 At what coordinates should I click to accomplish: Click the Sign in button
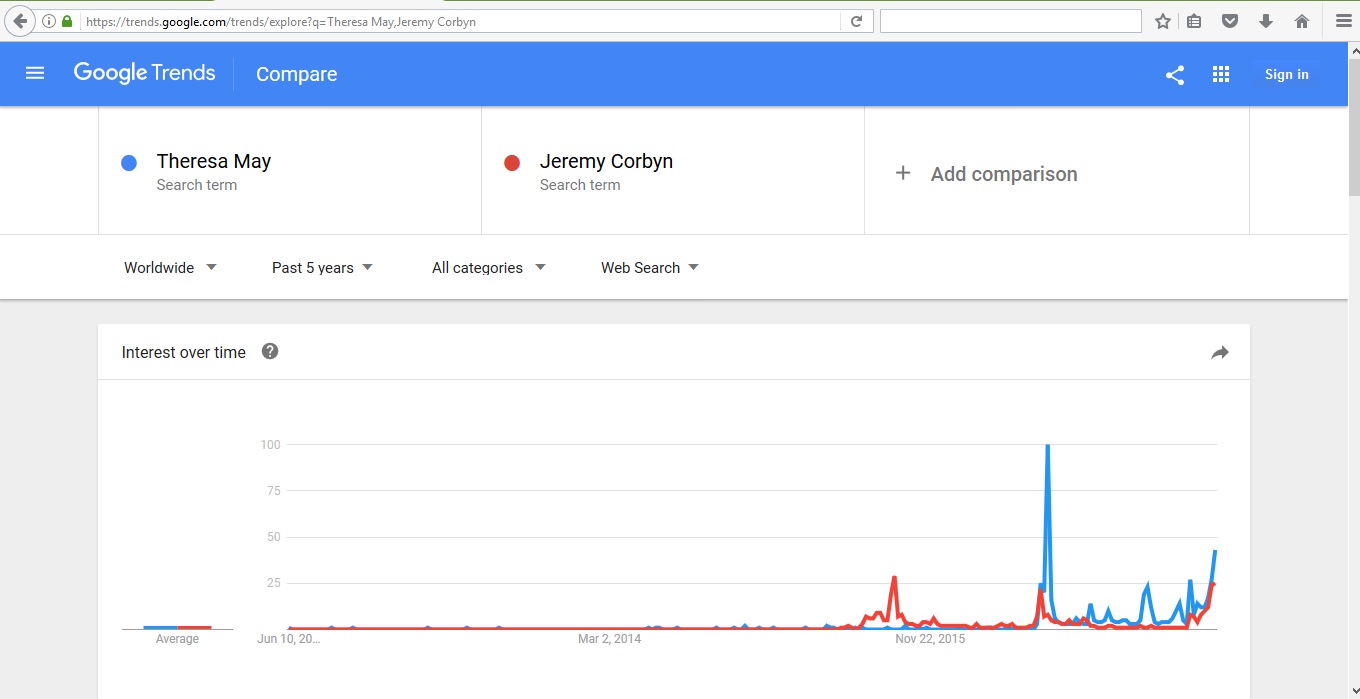point(1286,74)
